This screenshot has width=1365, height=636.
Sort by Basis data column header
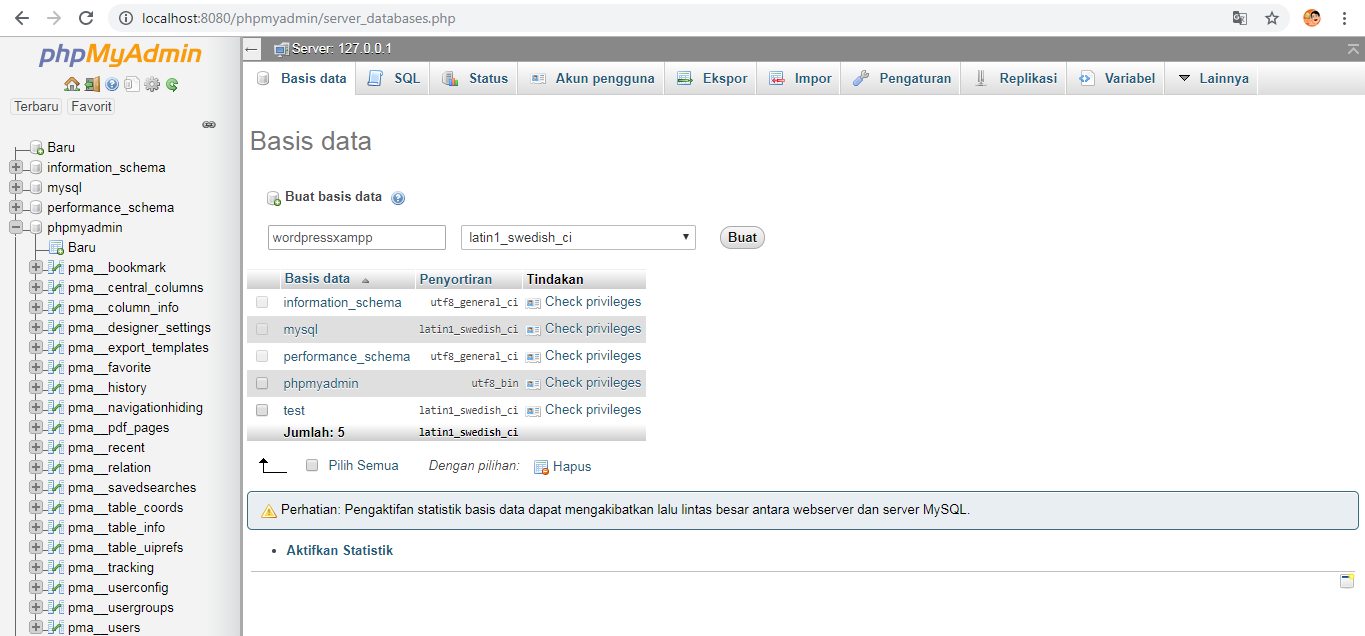[317, 279]
